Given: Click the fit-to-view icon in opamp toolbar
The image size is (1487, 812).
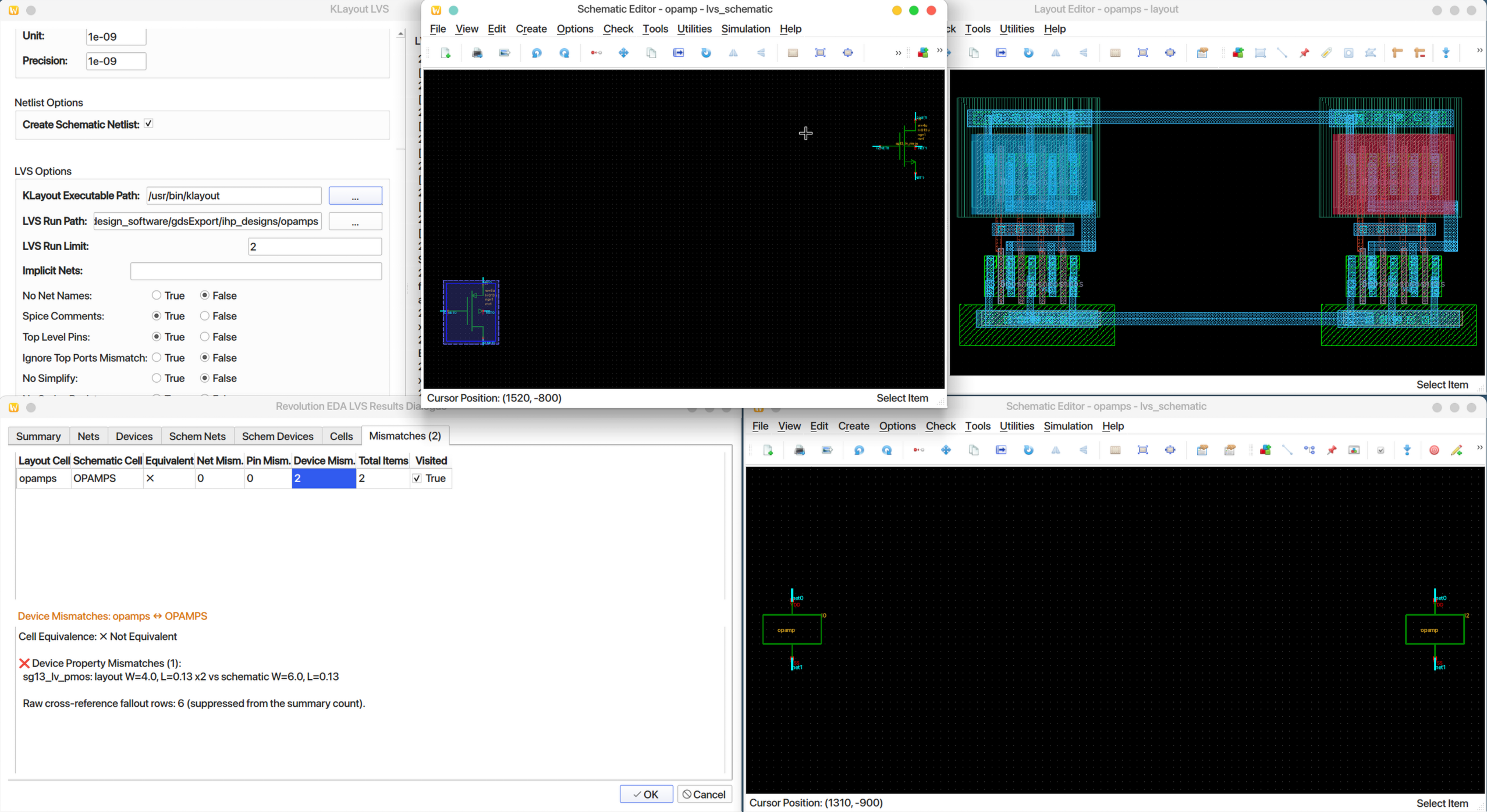Looking at the screenshot, I should [820, 53].
